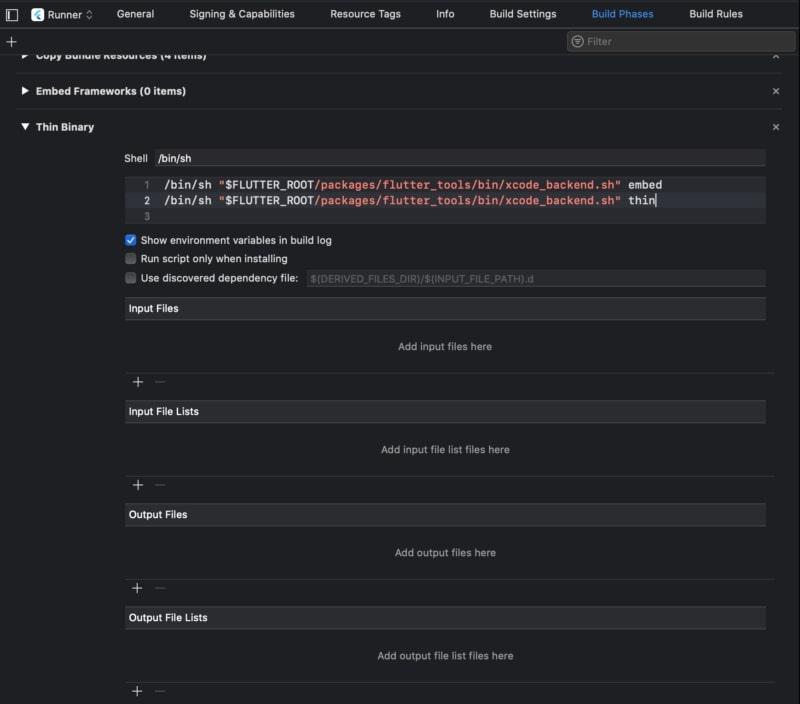This screenshot has height=704, width=800.
Task: Remove the Thin Binary phase with X
Action: 776,127
